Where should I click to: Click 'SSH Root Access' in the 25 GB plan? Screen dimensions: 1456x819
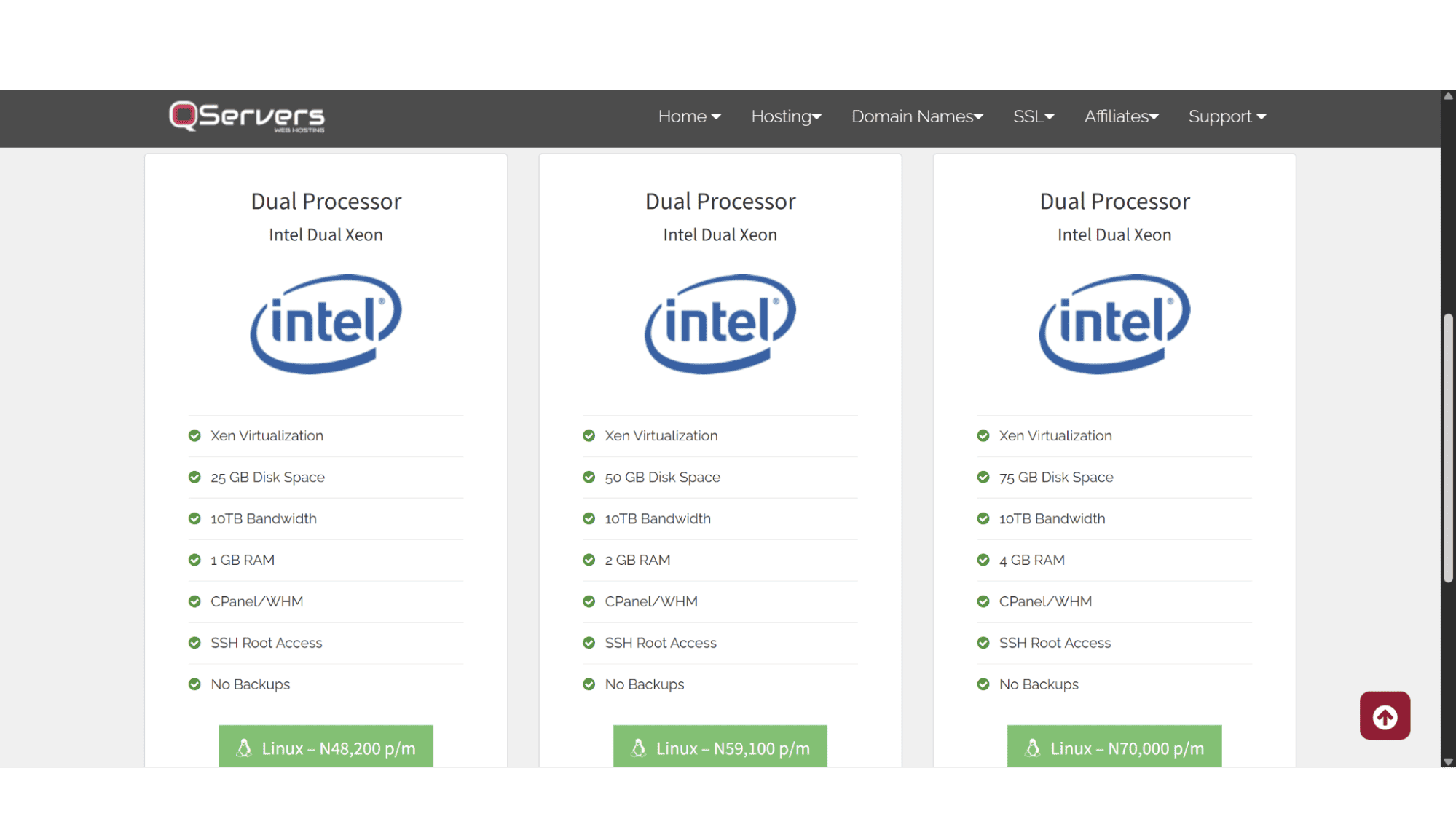266,643
